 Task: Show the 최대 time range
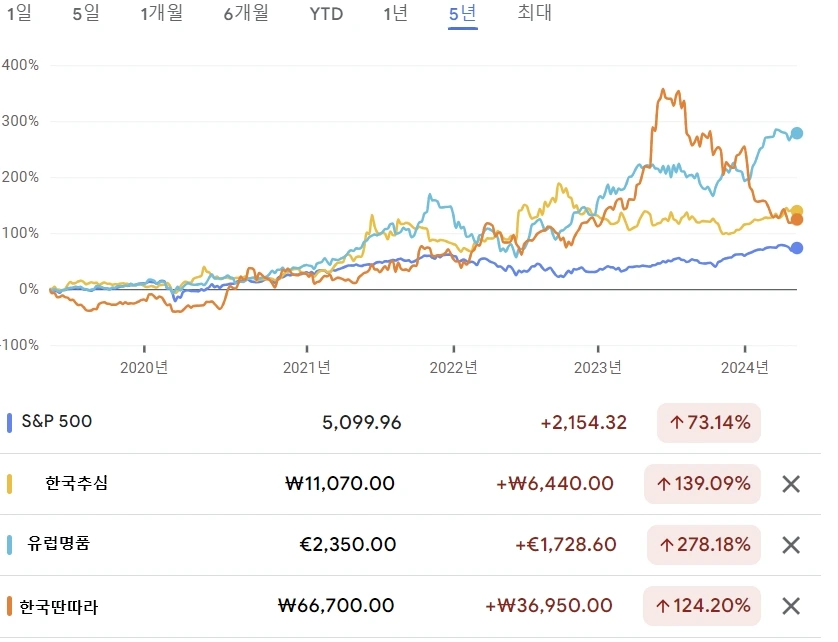point(535,13)
